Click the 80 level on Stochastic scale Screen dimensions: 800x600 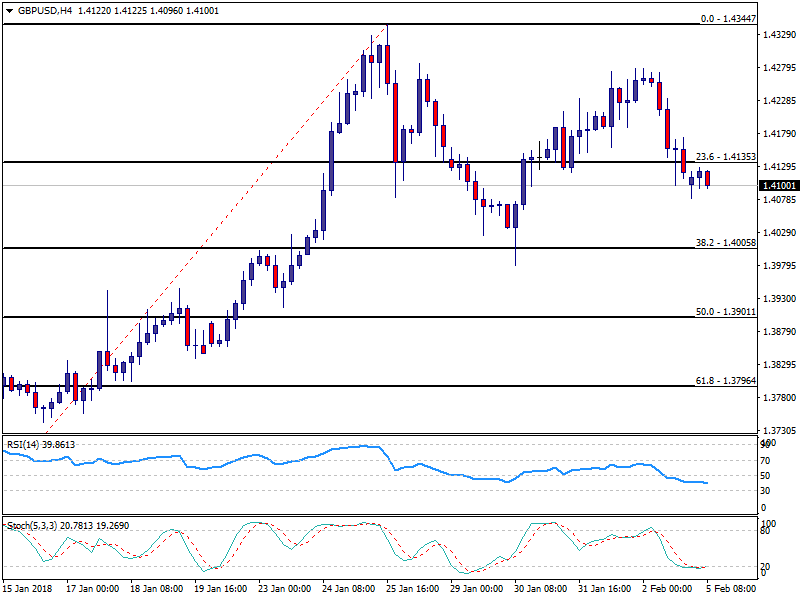[x=766, y=532]
